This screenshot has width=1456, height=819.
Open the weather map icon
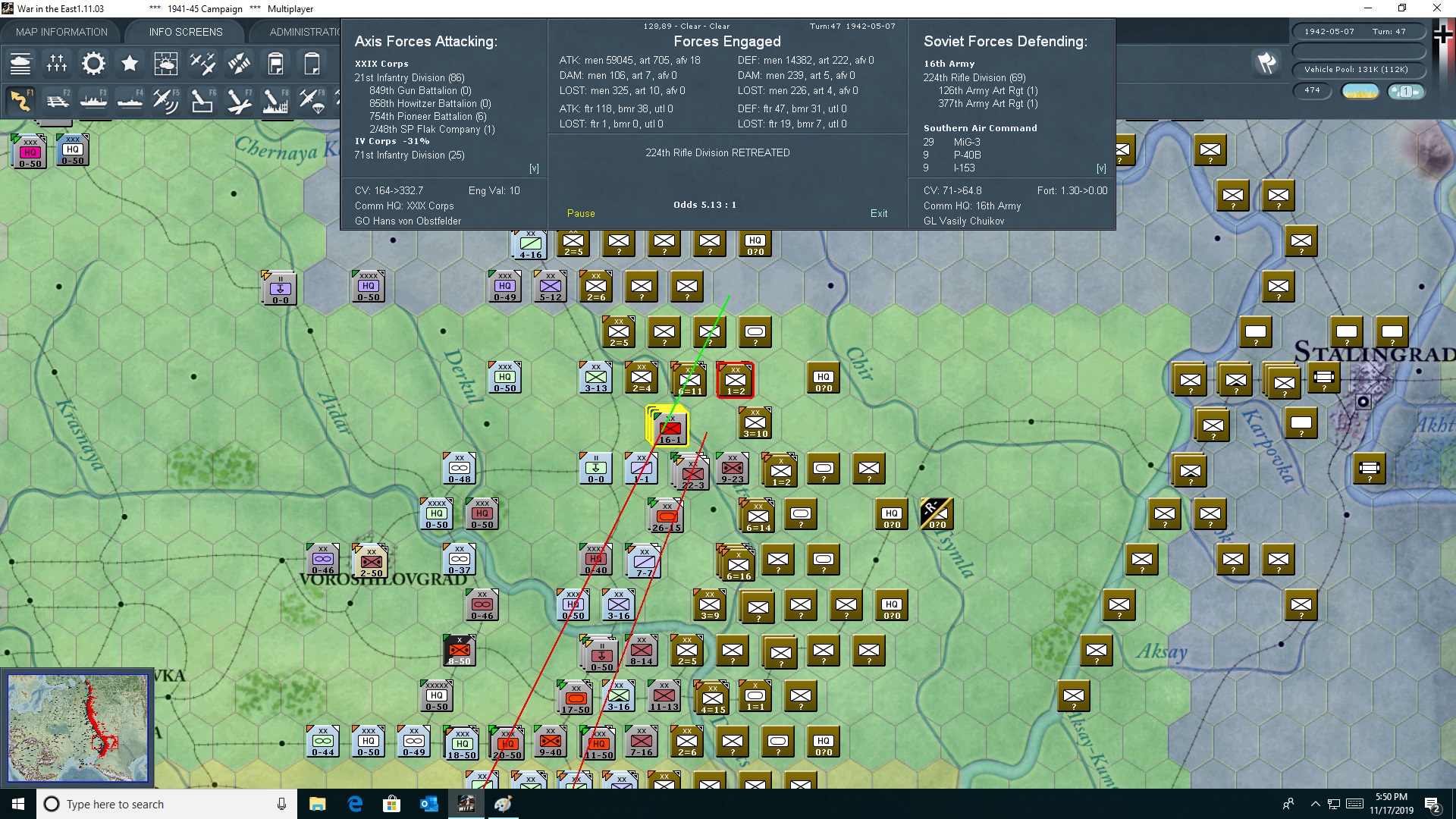click(165, 64)
